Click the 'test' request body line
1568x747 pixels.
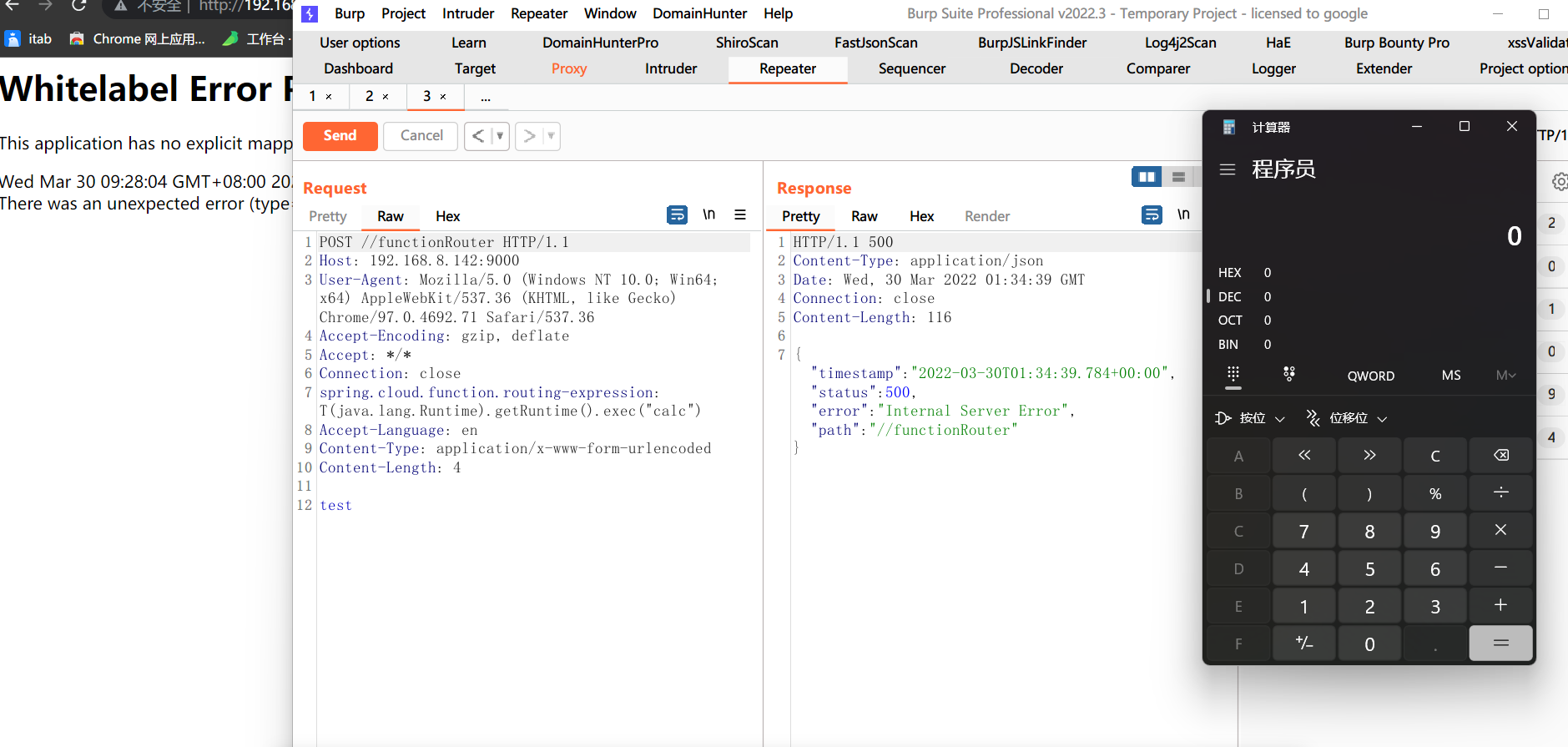pos(335,505)
